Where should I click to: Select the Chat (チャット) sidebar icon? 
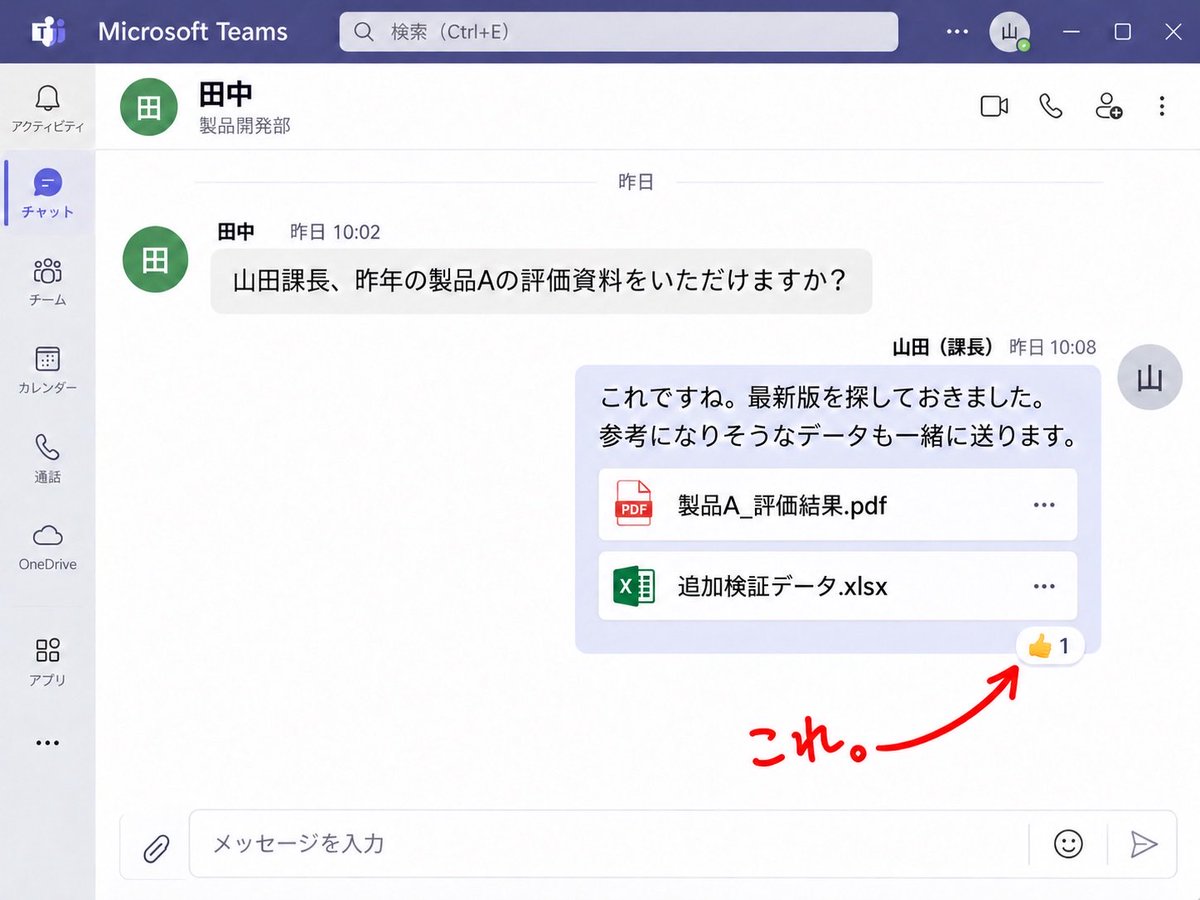pyautogui.click(x=47, y=183)
